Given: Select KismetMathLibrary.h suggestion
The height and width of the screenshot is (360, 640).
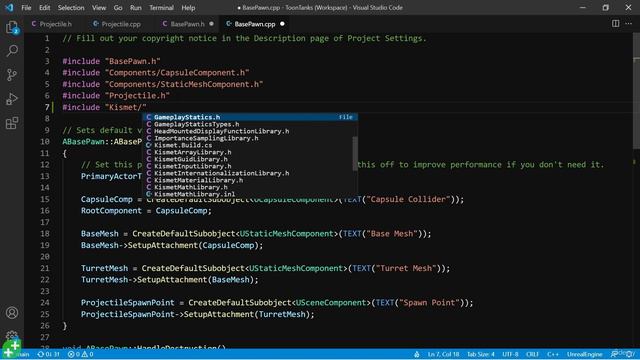Looking at the screenshot, I should 247,187.
